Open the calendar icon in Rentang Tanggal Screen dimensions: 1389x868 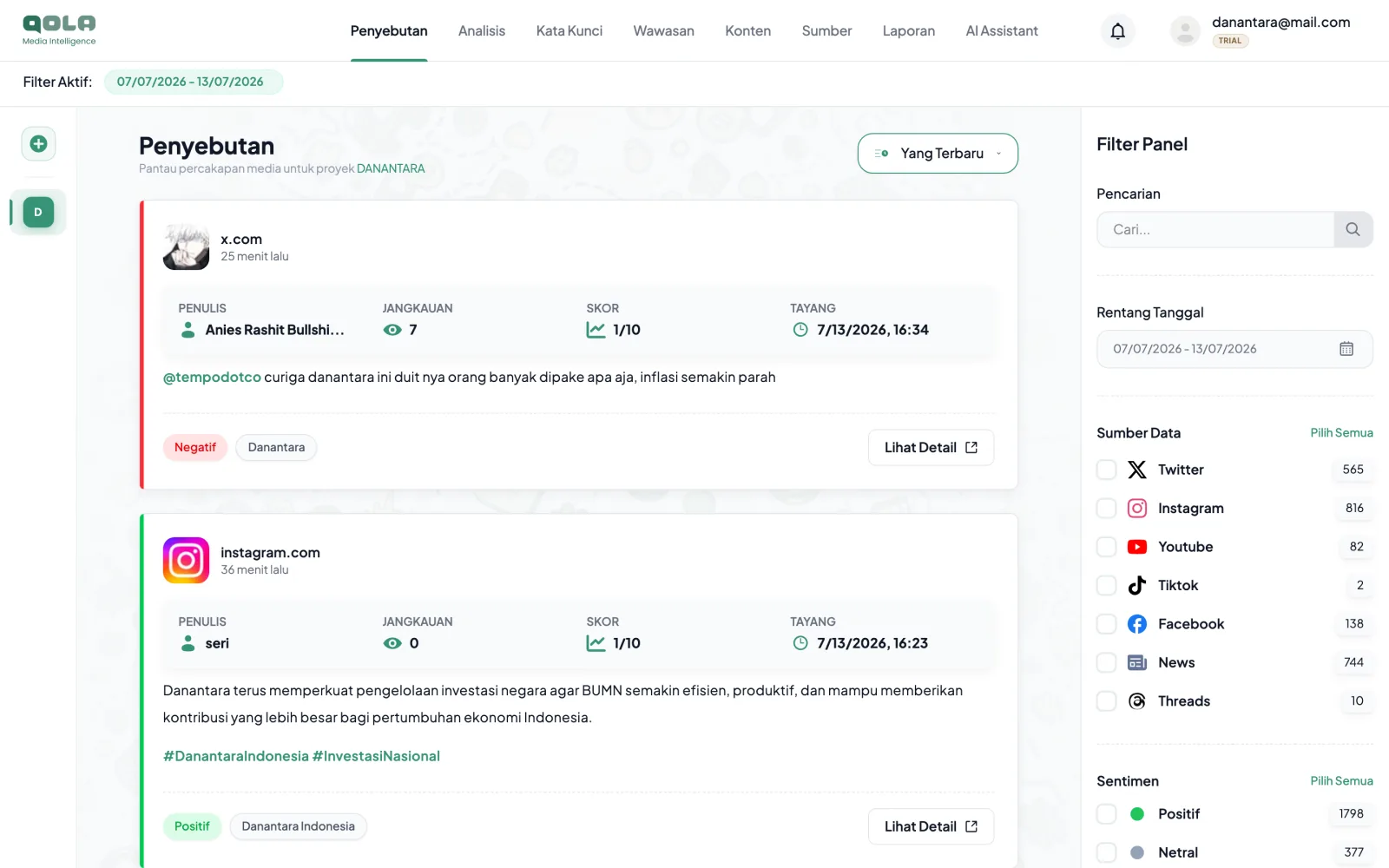(1346, 349)
